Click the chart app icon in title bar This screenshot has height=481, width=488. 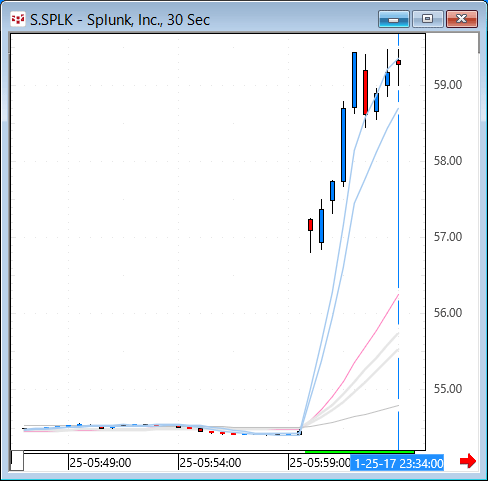point(18,20)
